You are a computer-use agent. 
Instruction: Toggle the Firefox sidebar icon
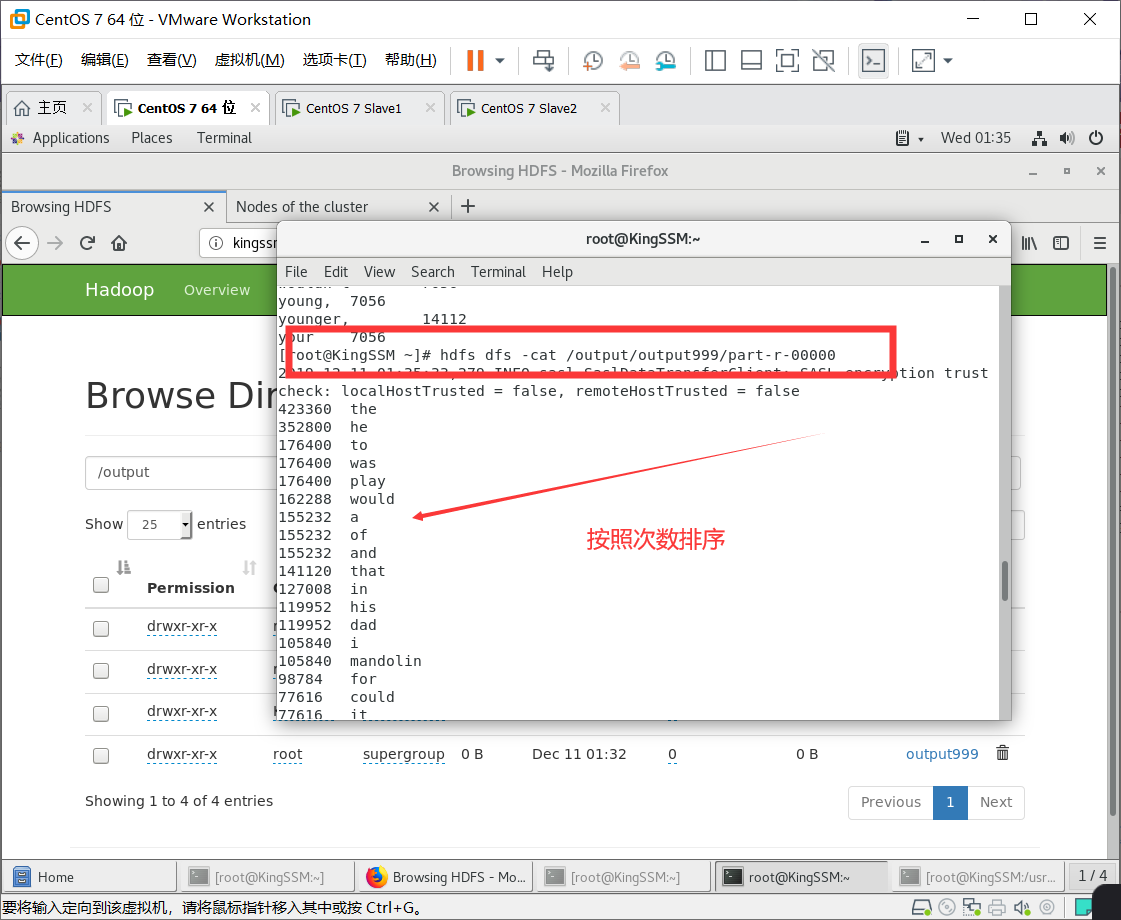click(1061, 243)
